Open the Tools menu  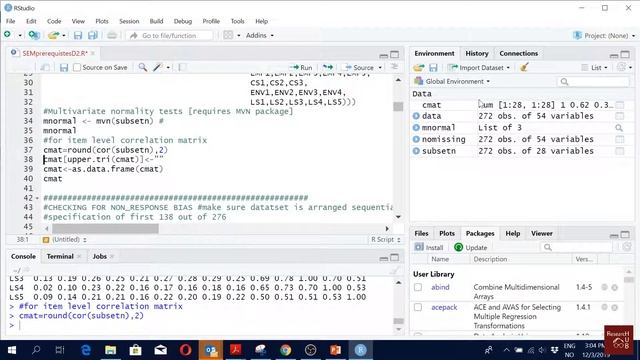click(x=237, y=21)
